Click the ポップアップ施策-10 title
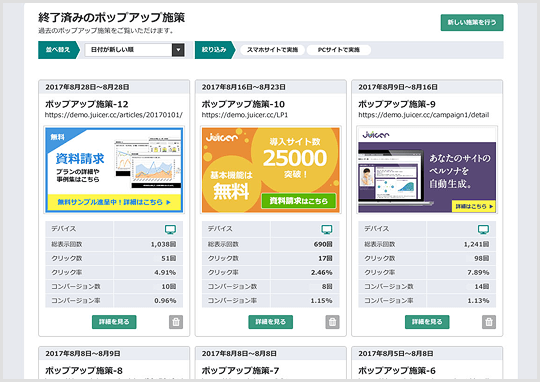Screen dimensions: 540x382 pyautogui.click(x=243, y=104)
